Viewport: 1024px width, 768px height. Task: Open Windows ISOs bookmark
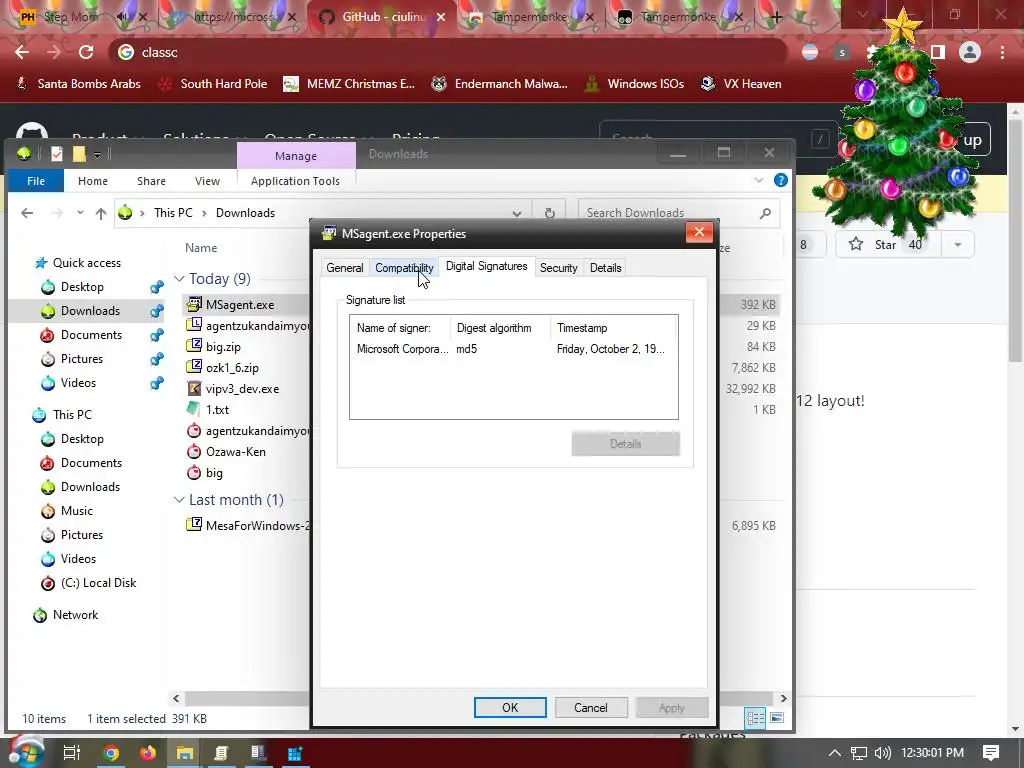(x=634, y=84)
